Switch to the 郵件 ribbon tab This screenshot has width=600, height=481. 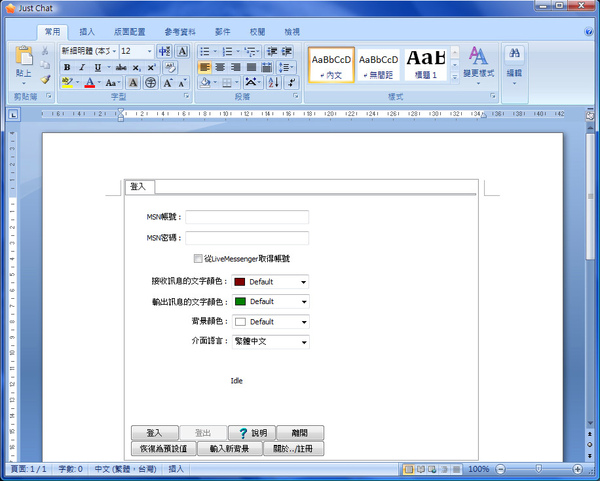[x=222, y=32]
